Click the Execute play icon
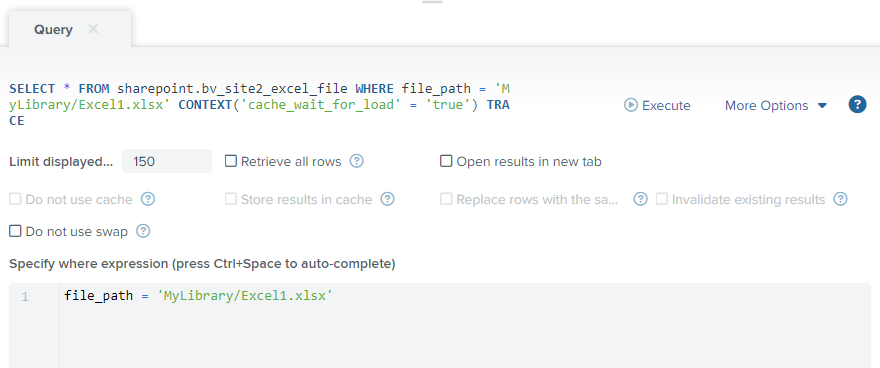 click(x=631, y=105)
